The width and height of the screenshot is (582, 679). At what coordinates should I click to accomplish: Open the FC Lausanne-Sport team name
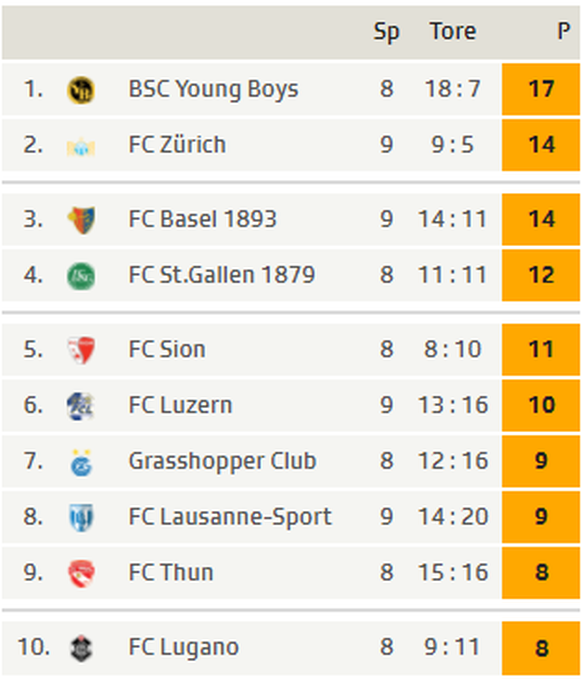tap(230, 517)
